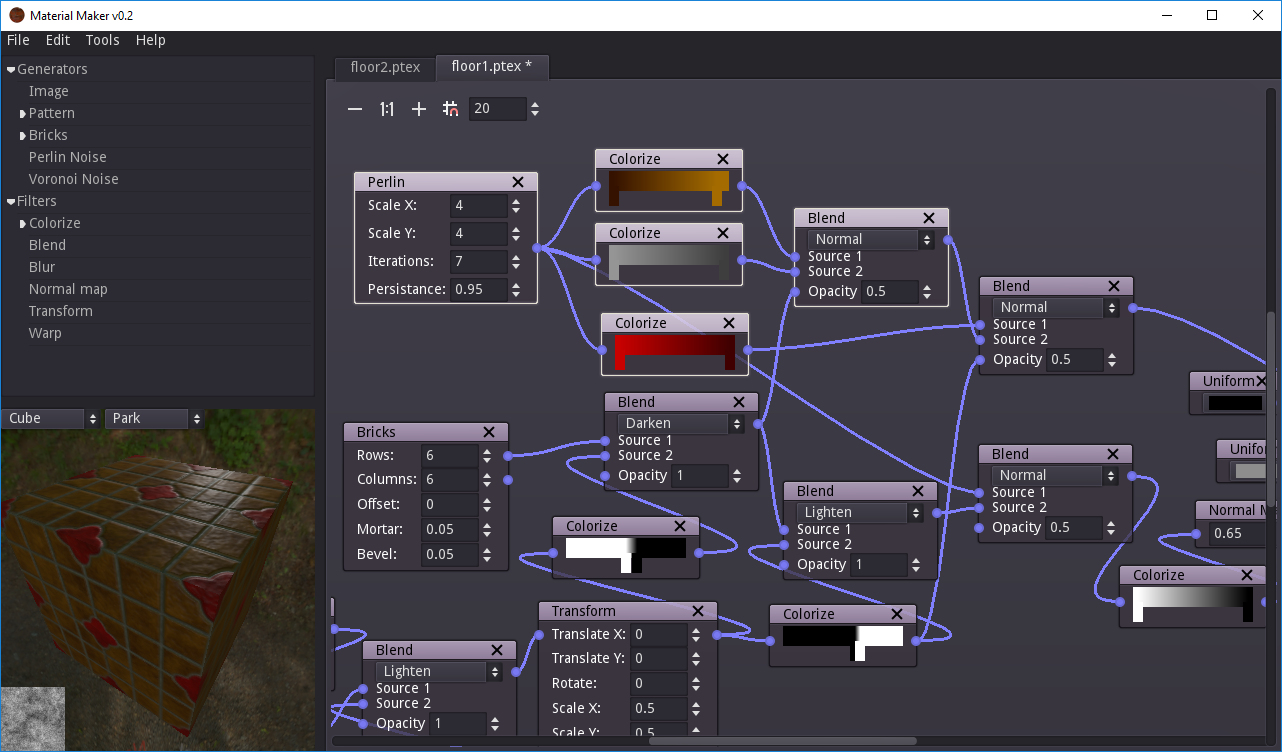1282x752 pixels.
Task: Edit the red Colorize gradient
Action: [675, 345]
